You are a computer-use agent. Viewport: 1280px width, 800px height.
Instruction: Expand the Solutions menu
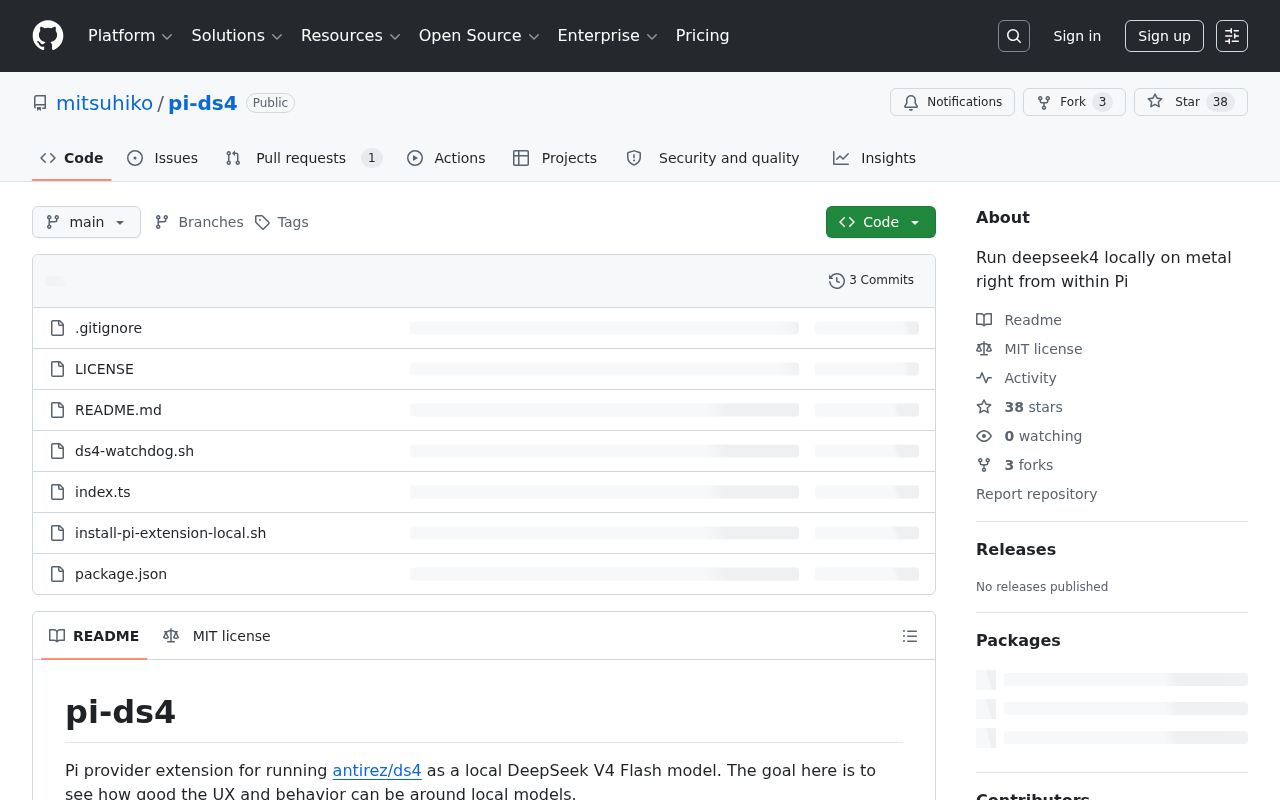(237, 36)
